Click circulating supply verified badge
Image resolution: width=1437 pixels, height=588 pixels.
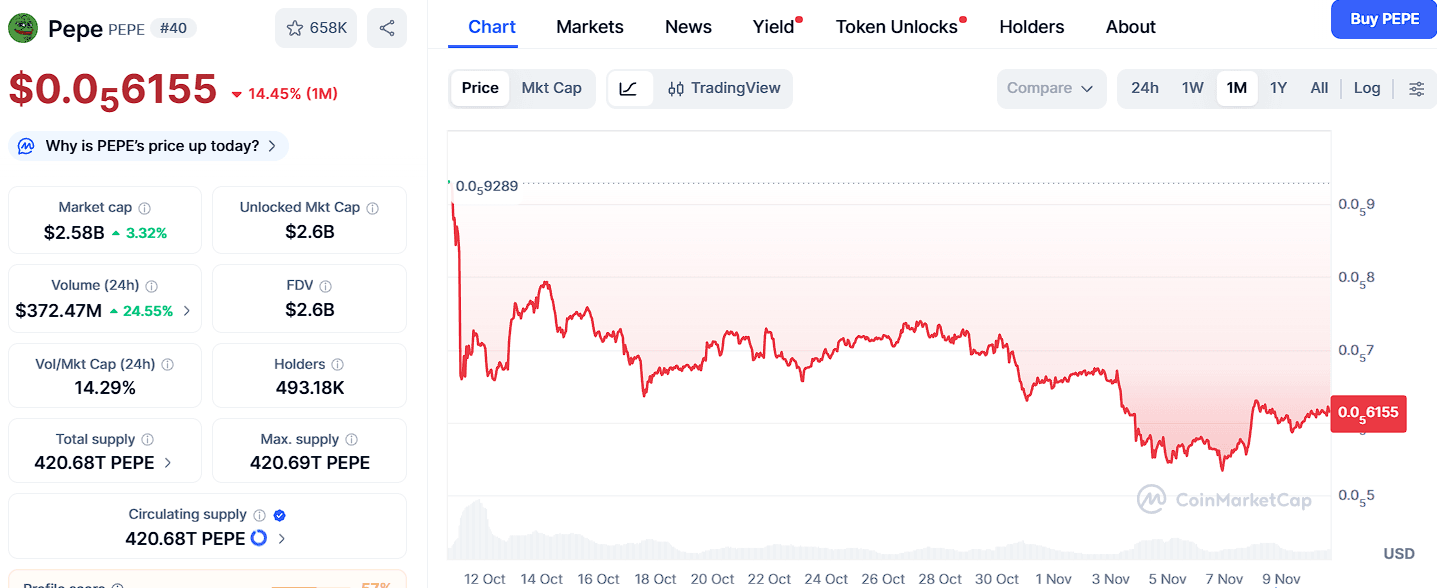280,515
